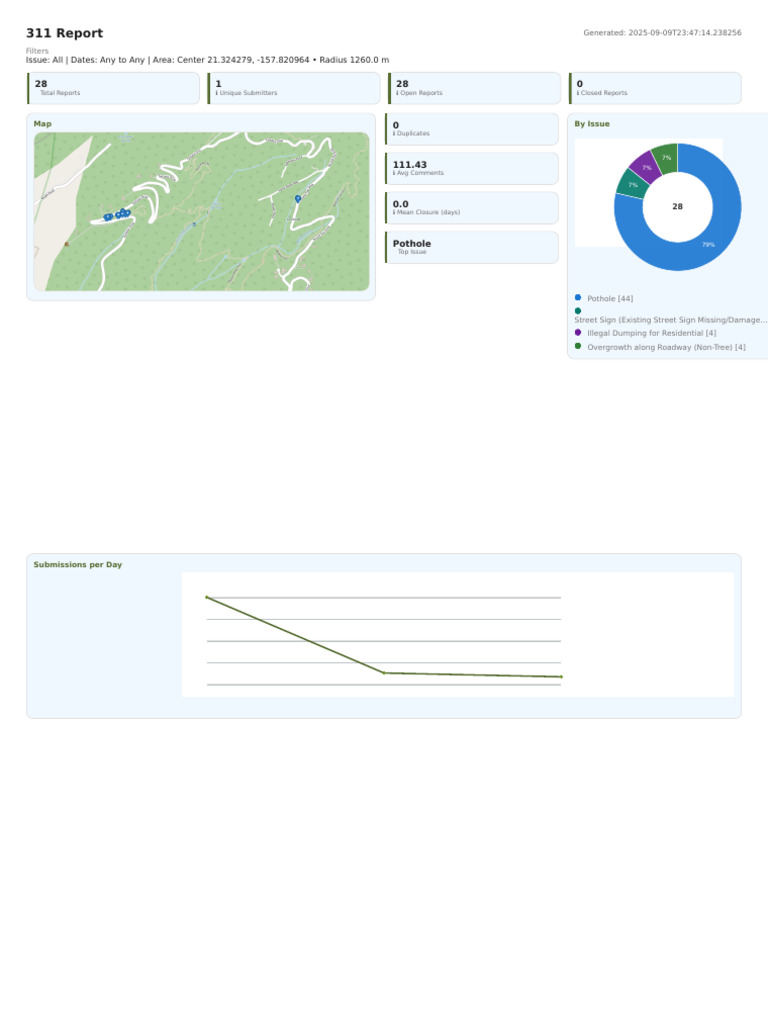The width and height of the screenshot is (768, 1024).
Task: Click the 28 in the donut center
Action: 677,206
